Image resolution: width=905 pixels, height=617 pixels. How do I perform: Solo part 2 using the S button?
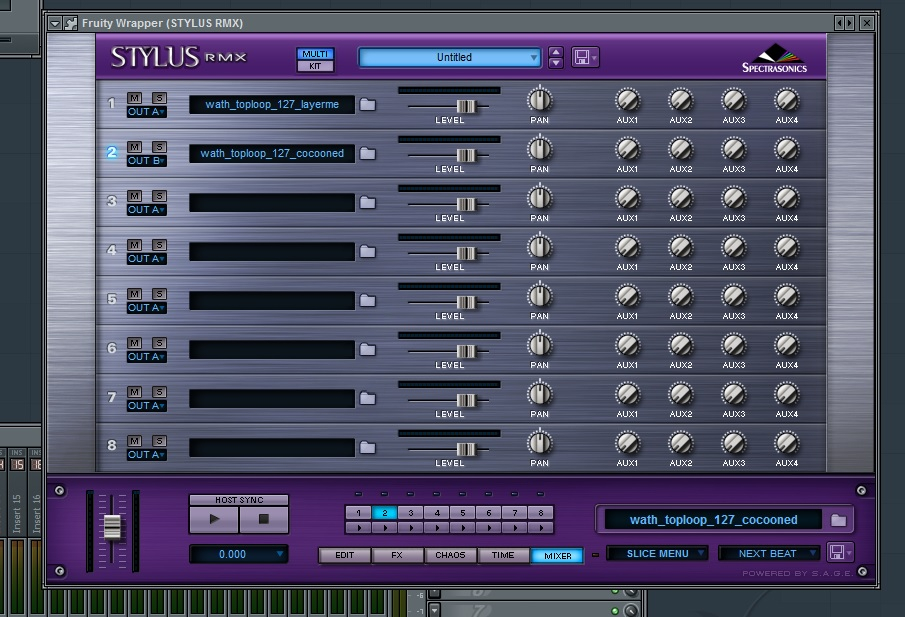[158, 147]
